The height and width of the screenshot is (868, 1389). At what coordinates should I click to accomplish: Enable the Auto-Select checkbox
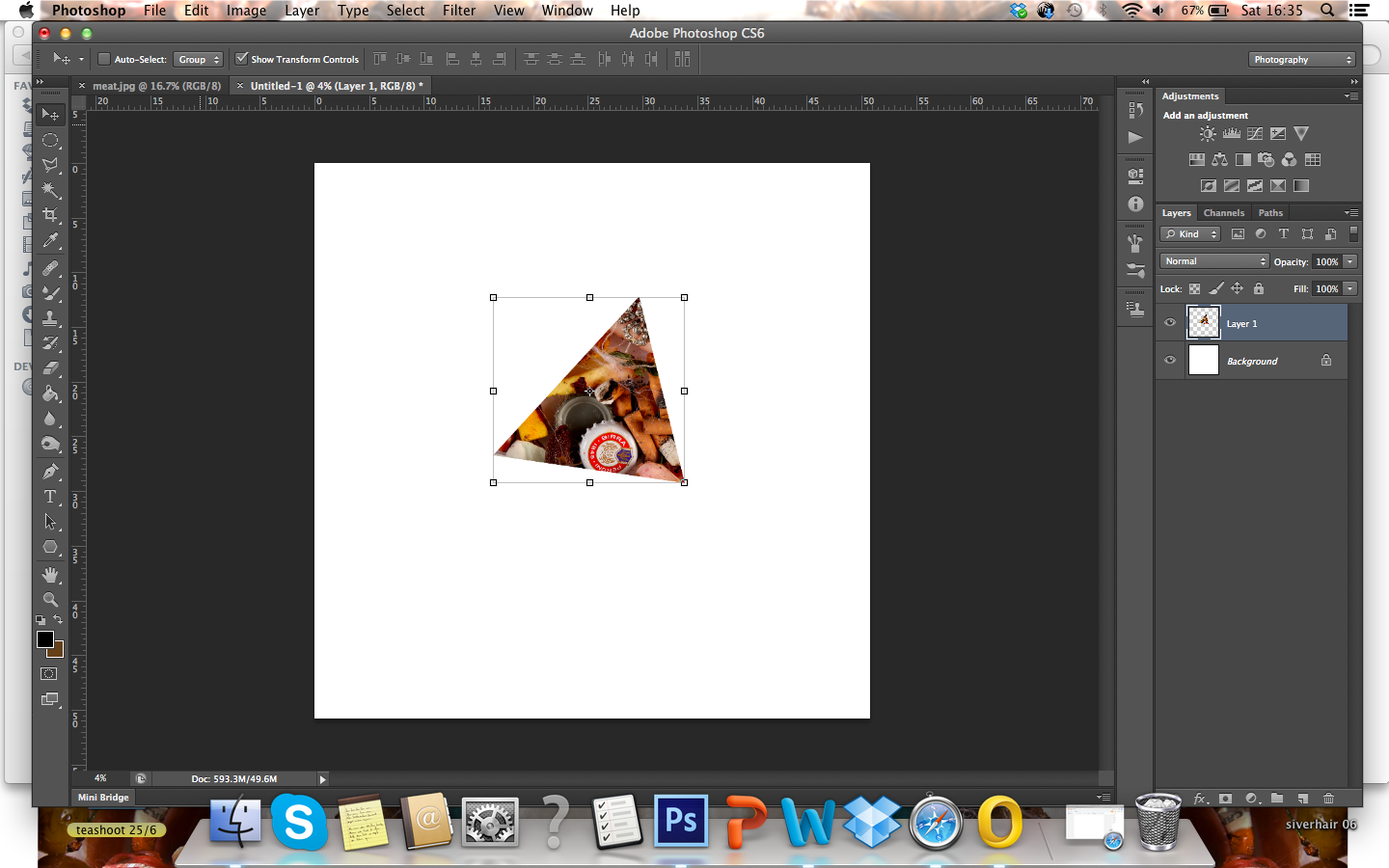103,58
